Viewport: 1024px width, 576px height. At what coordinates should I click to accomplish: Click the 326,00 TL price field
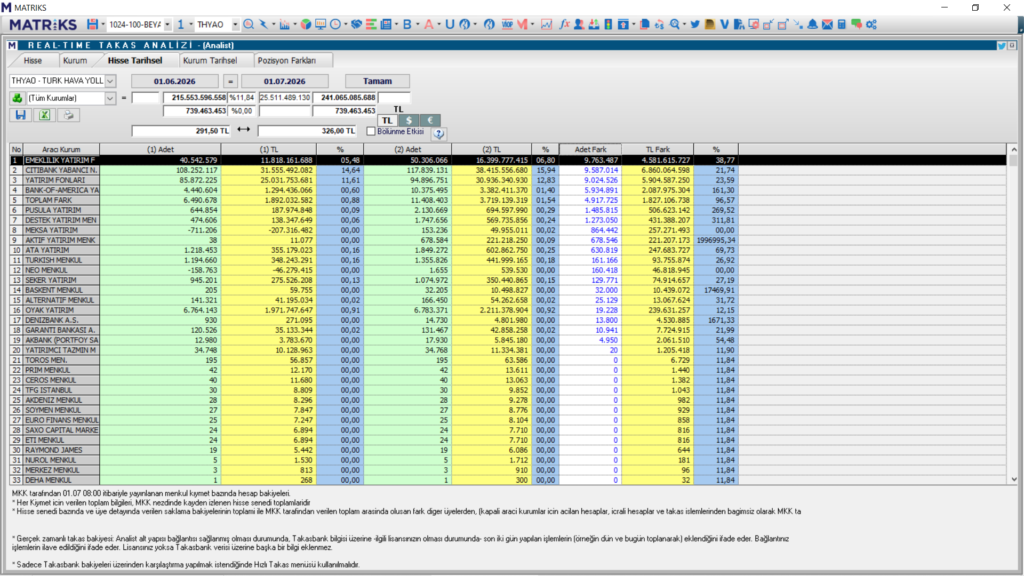[x=307, y=131]
